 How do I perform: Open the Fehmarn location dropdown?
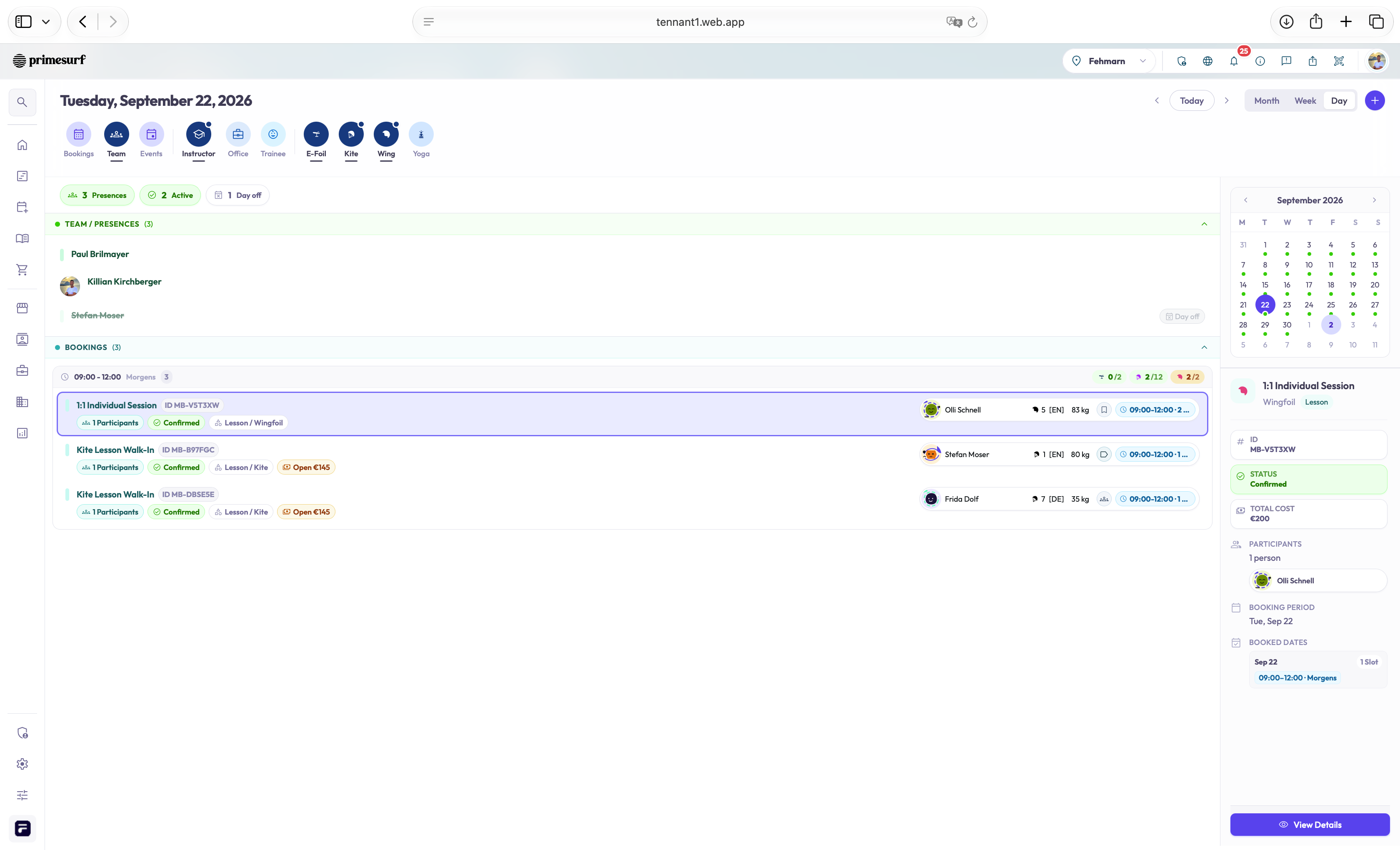click(x=1108, y=61)
